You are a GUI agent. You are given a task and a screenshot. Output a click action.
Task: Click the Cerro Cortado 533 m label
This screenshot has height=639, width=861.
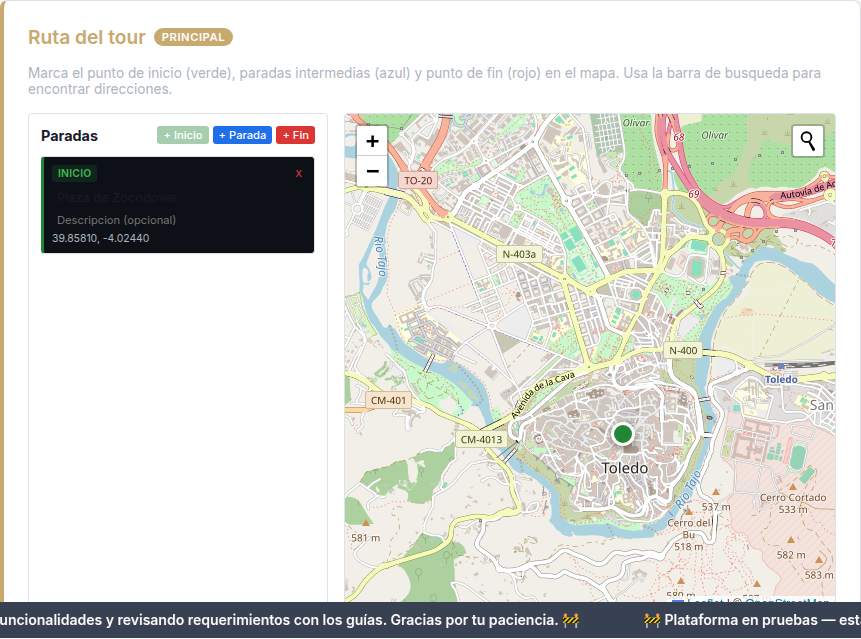click(x=793, y=503)
